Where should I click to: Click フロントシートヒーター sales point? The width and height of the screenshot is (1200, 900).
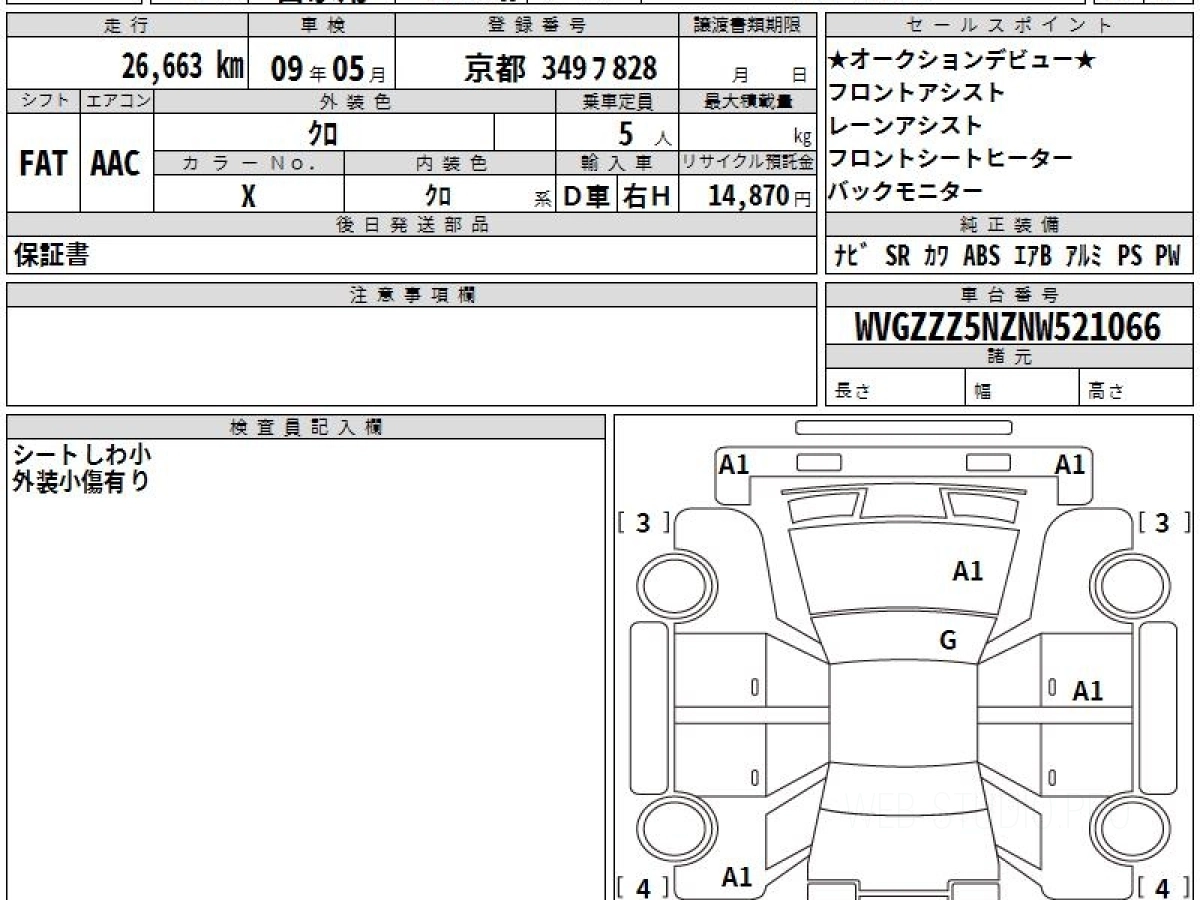click(x=951, y=158)
